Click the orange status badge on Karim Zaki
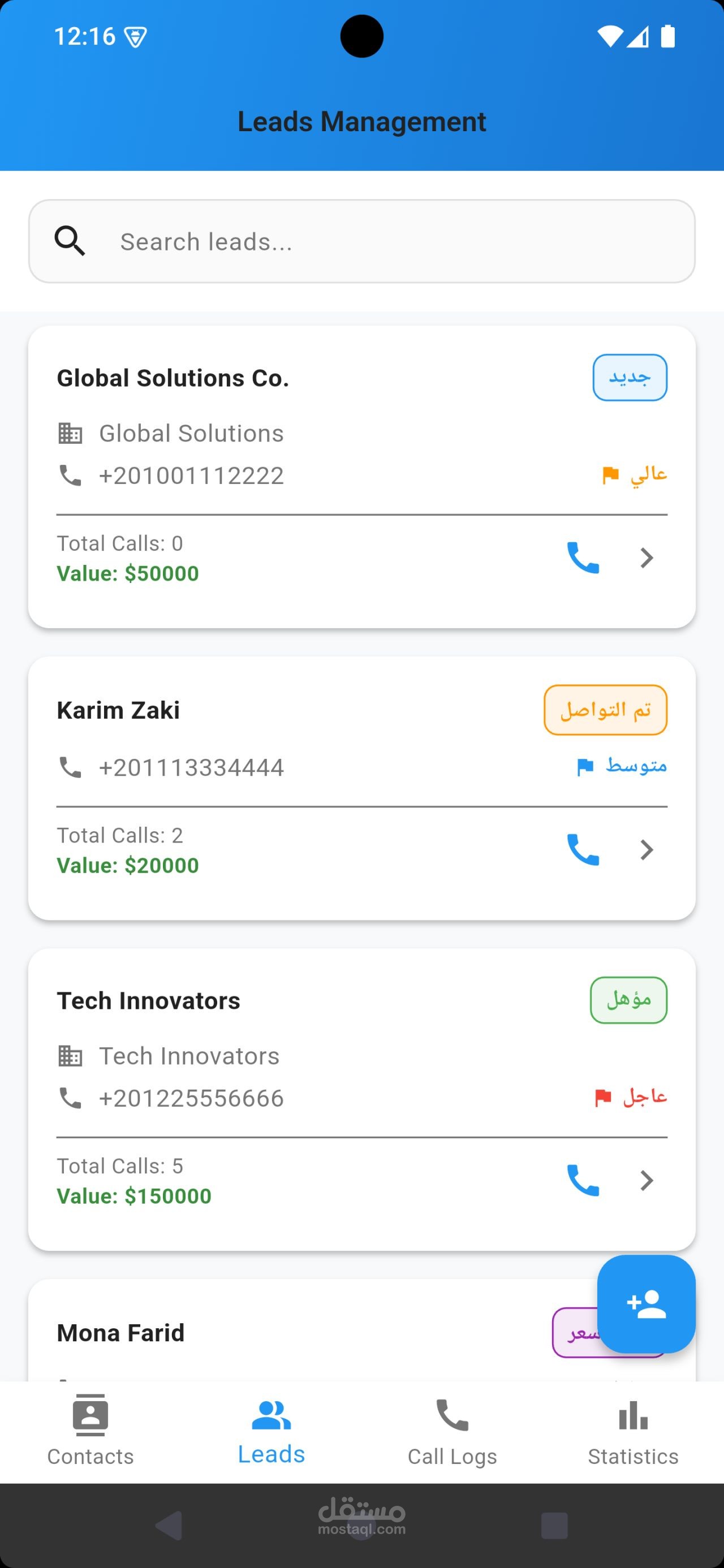724x1568 pixels. (605, 710)
